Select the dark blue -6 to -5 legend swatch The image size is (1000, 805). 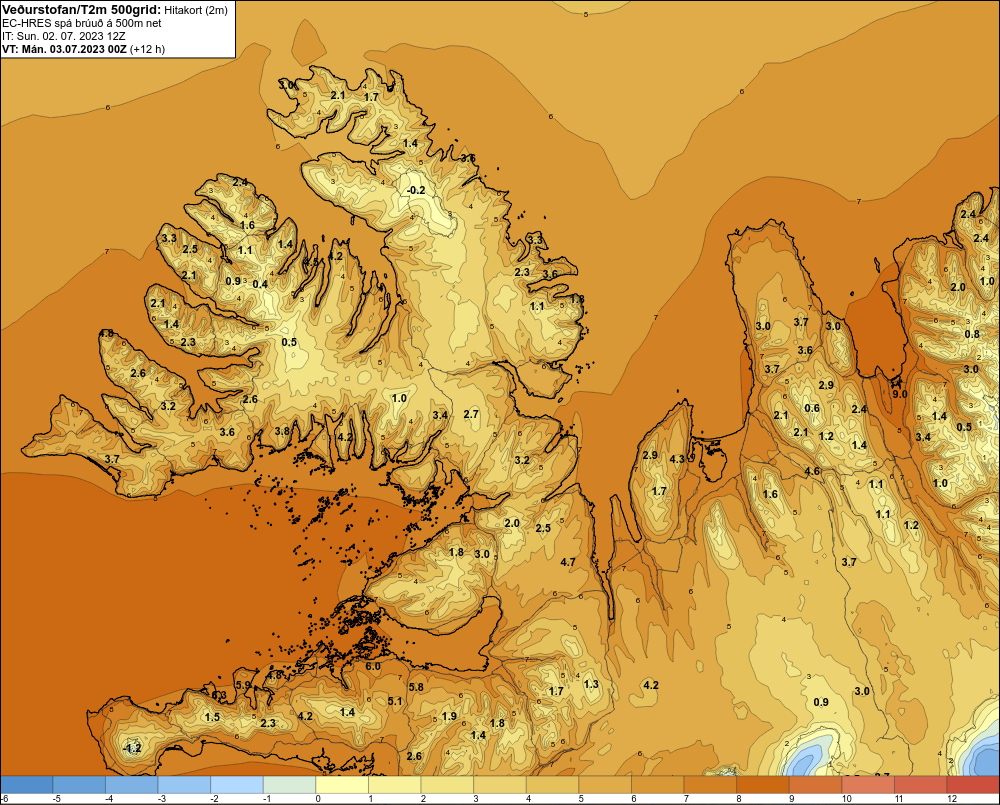click(26, 784)
